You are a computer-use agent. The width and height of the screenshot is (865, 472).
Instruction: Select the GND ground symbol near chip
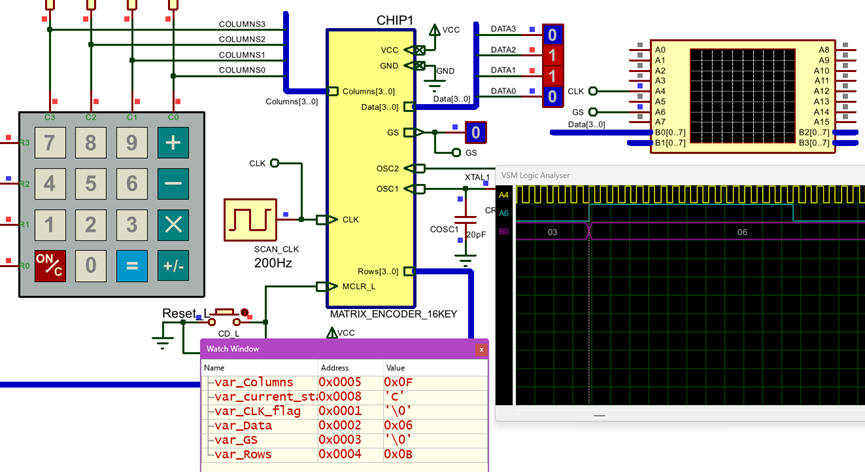pos(435,84)
